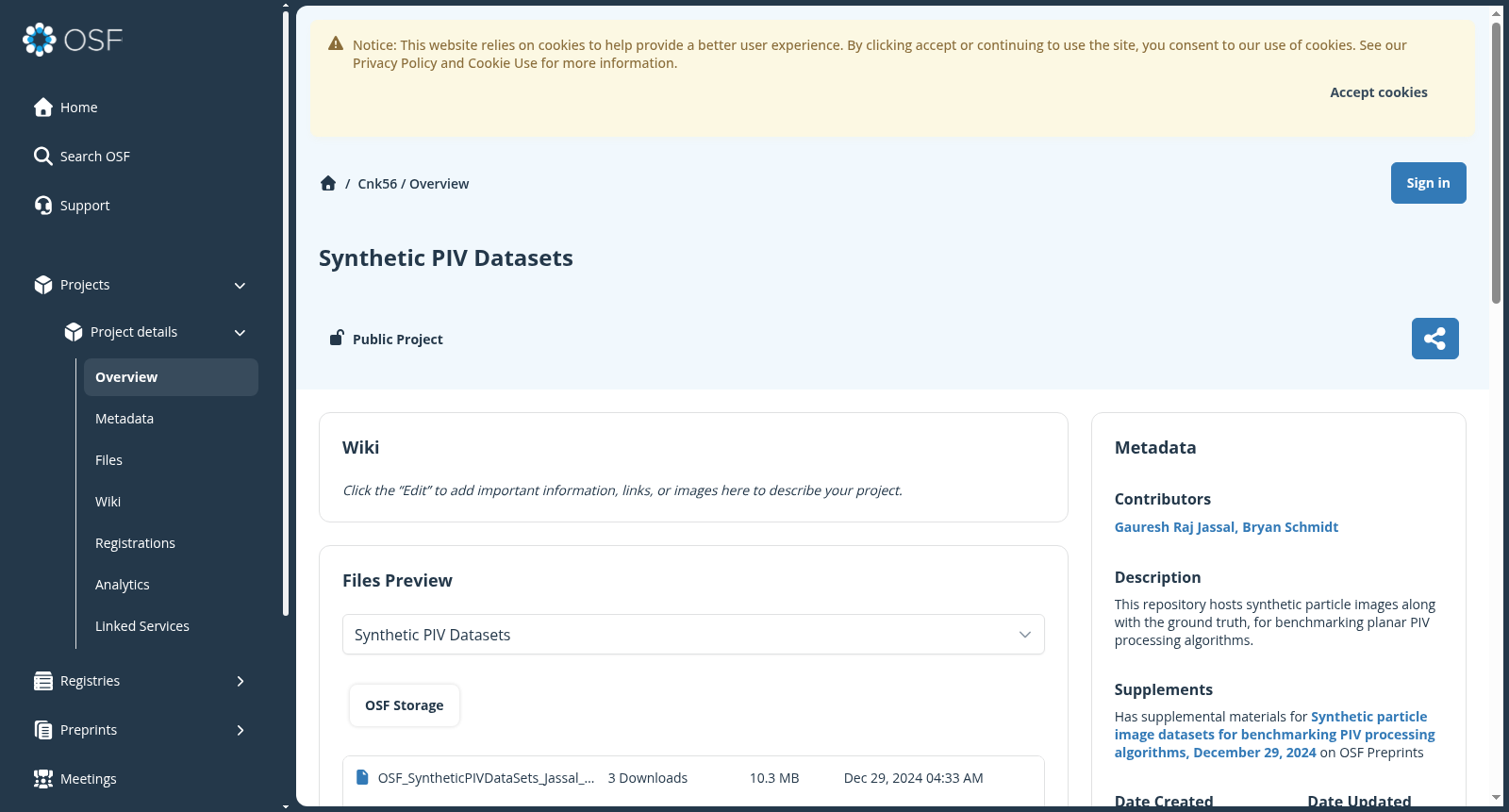Image resolution: width=1509 pixels, height=812 pixels.
Task: Open the Synthetic PIV Datasets dropdown
Action: point(693,635)
